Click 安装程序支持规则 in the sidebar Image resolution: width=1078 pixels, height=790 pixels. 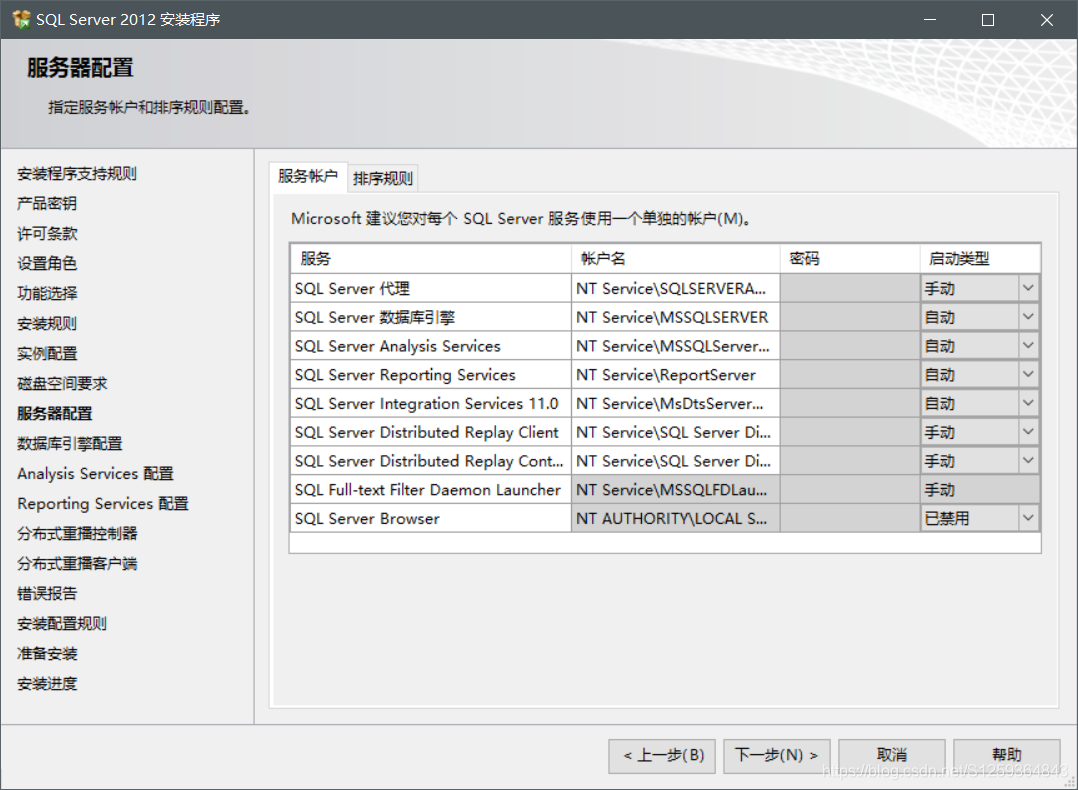(77, 173)
